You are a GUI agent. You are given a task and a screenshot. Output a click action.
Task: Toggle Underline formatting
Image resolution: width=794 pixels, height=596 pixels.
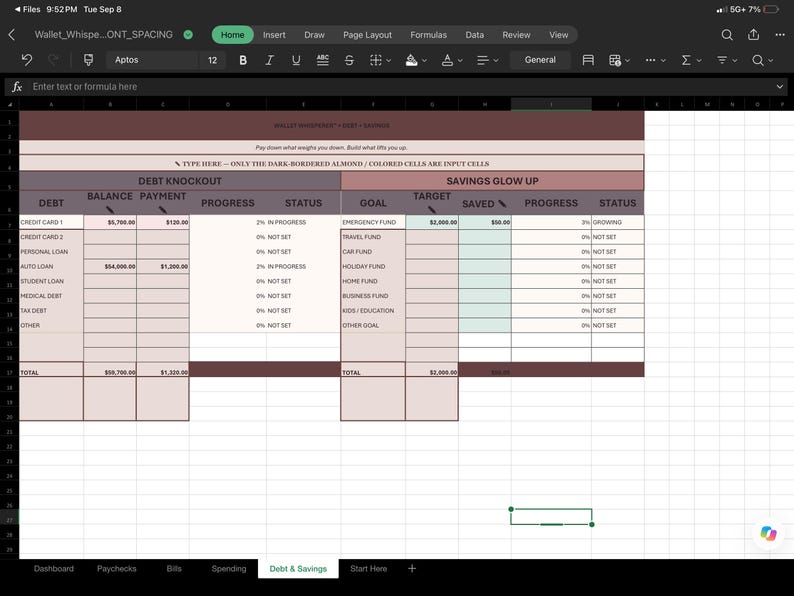pyautogui.click(x=296, y=60)
